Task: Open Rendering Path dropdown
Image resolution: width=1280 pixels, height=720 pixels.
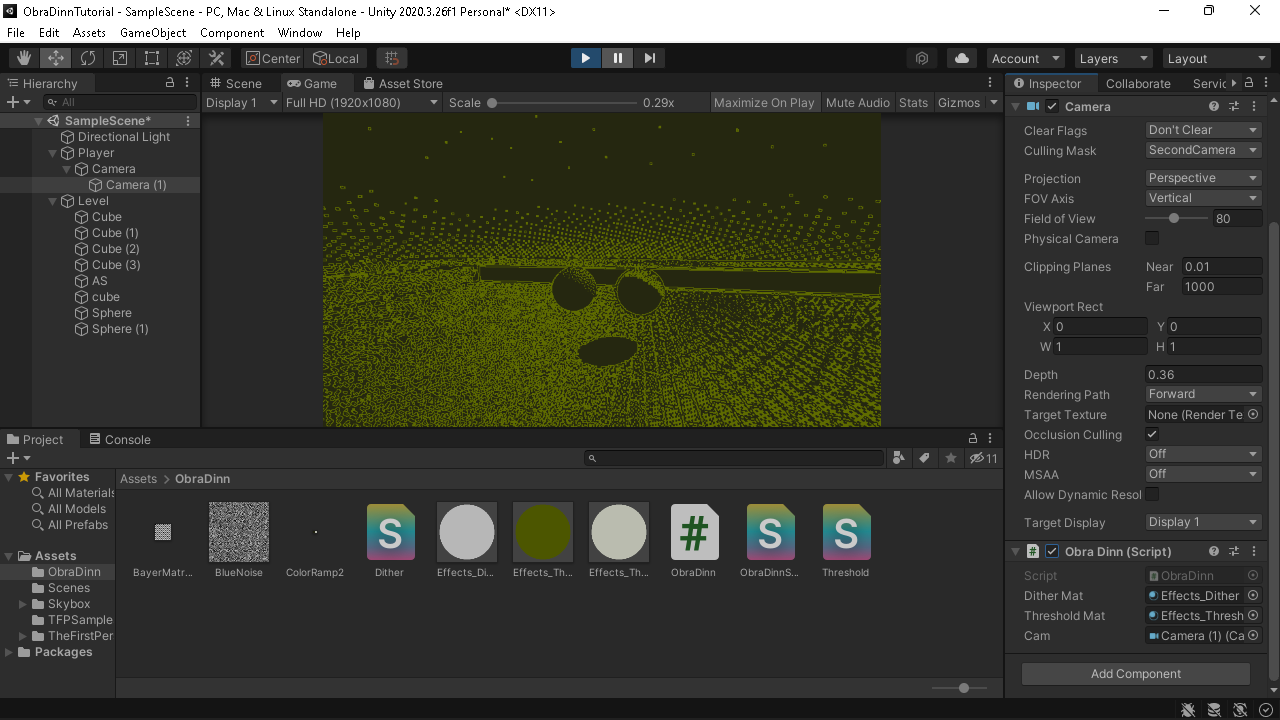Action: pyautogui.click(x=1203, y=394)
